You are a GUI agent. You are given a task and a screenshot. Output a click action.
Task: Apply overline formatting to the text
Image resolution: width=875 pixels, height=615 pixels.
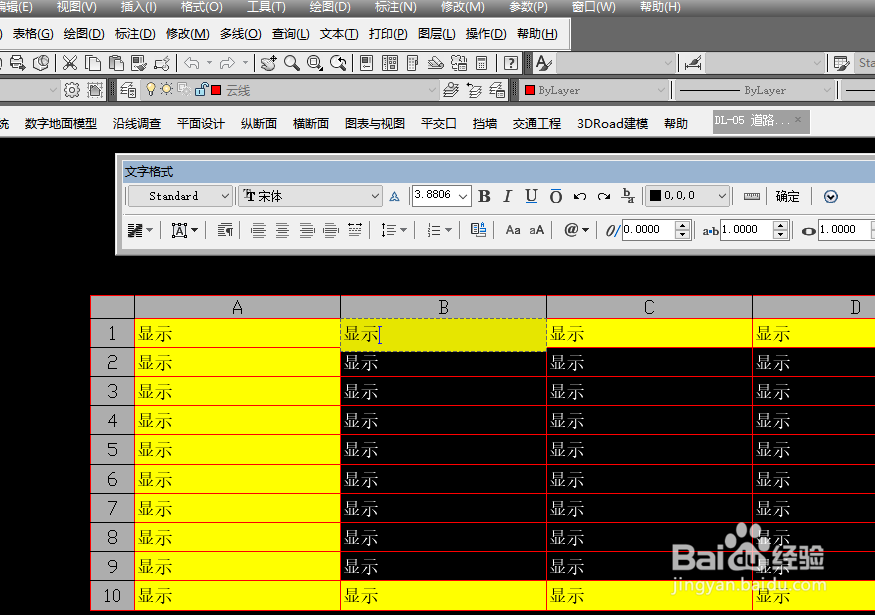point(554,195)
